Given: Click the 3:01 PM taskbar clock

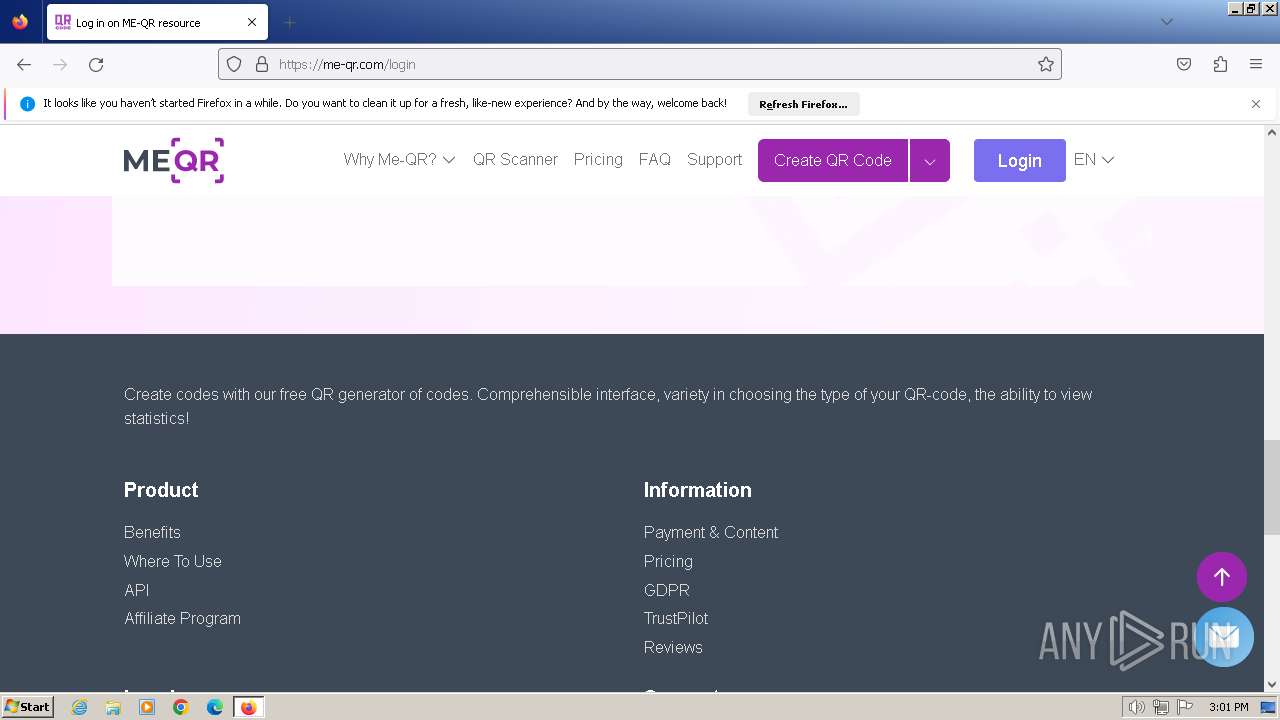Looking at the screenshot, I should [x=1228, y=707].
